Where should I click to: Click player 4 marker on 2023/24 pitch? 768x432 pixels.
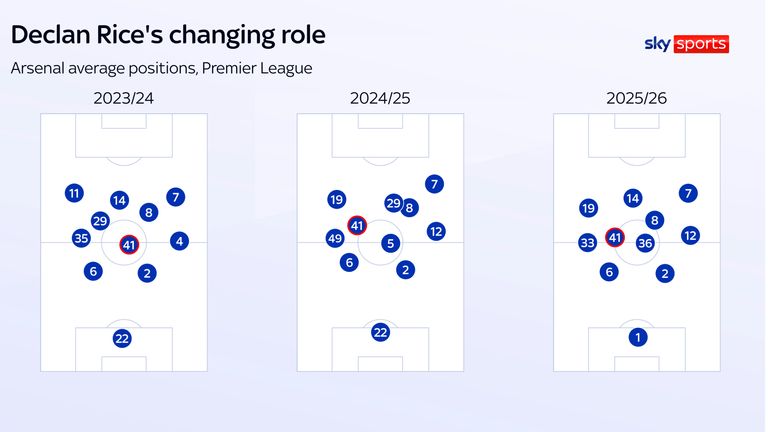179,240
